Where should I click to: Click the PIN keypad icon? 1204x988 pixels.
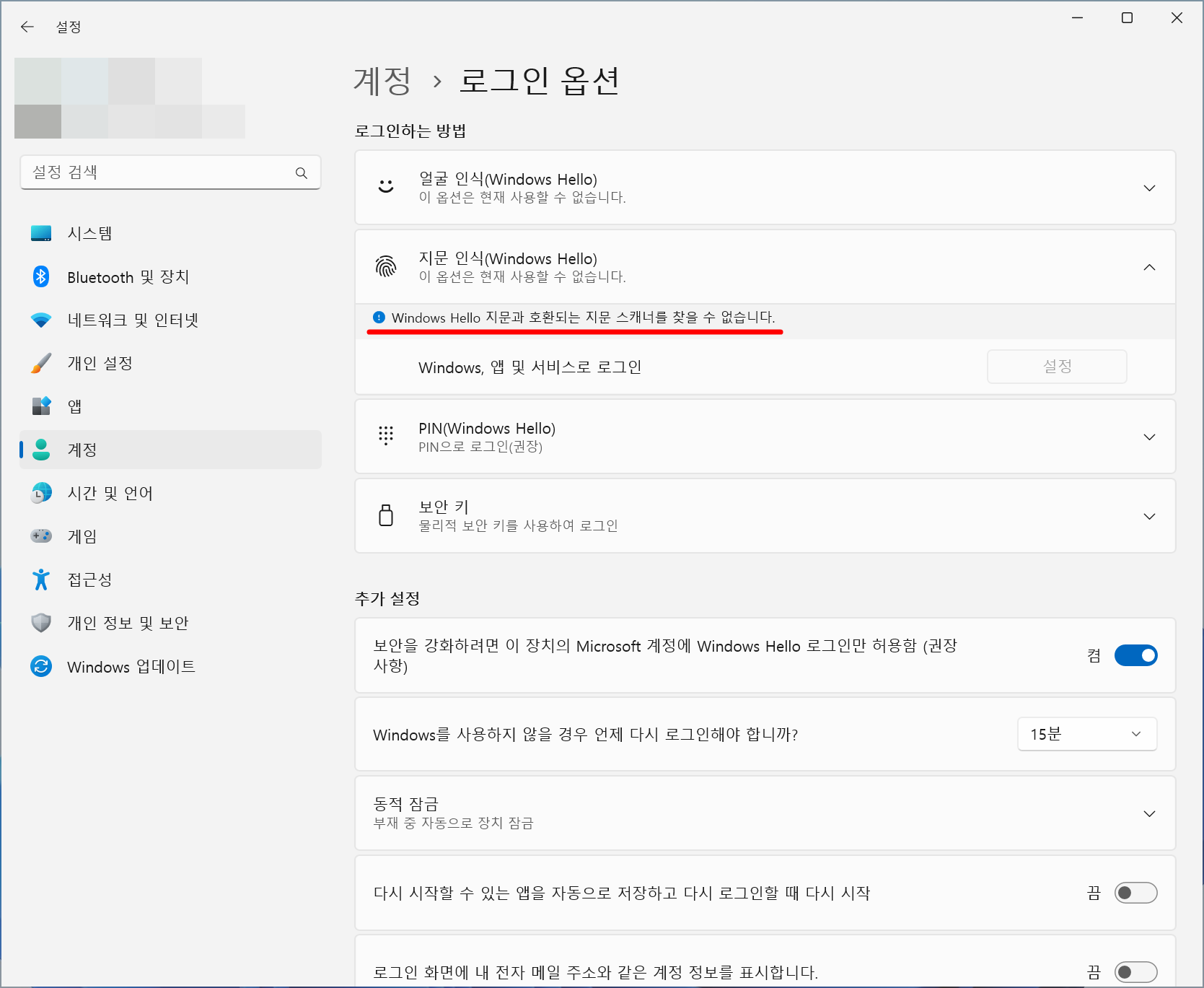pos(386,435)
